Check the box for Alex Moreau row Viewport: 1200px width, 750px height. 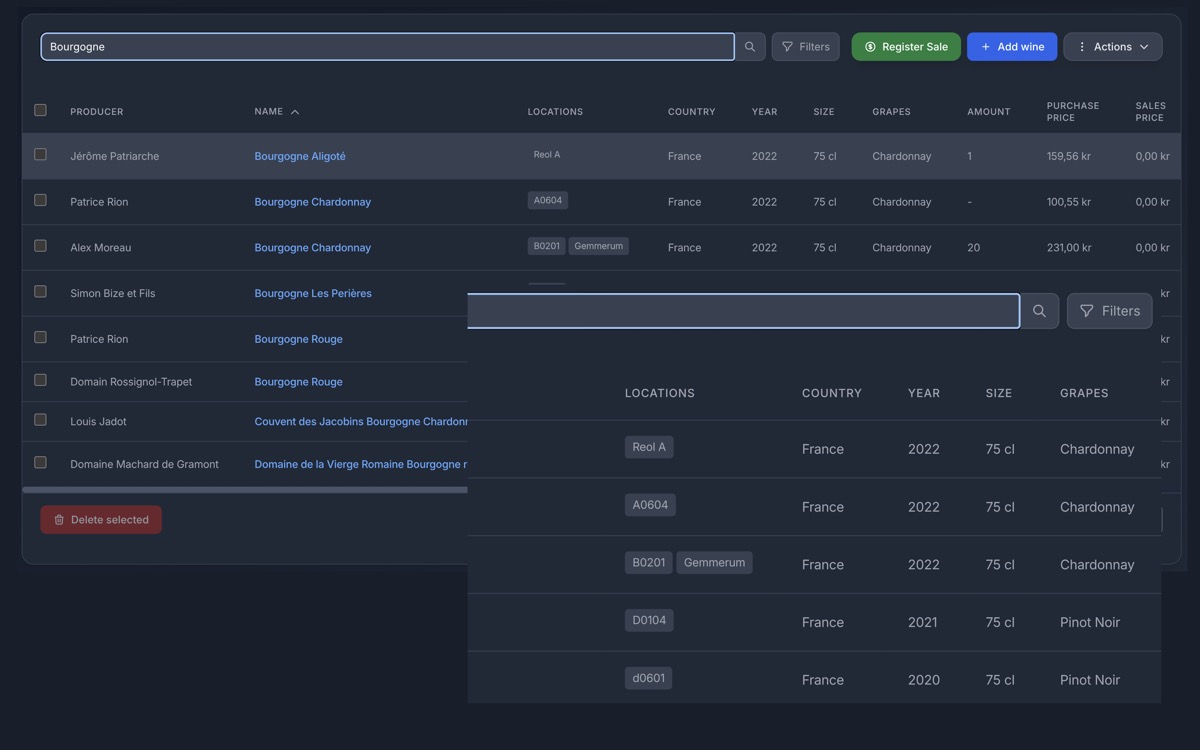pyautogui.click(x=40, y=246)
